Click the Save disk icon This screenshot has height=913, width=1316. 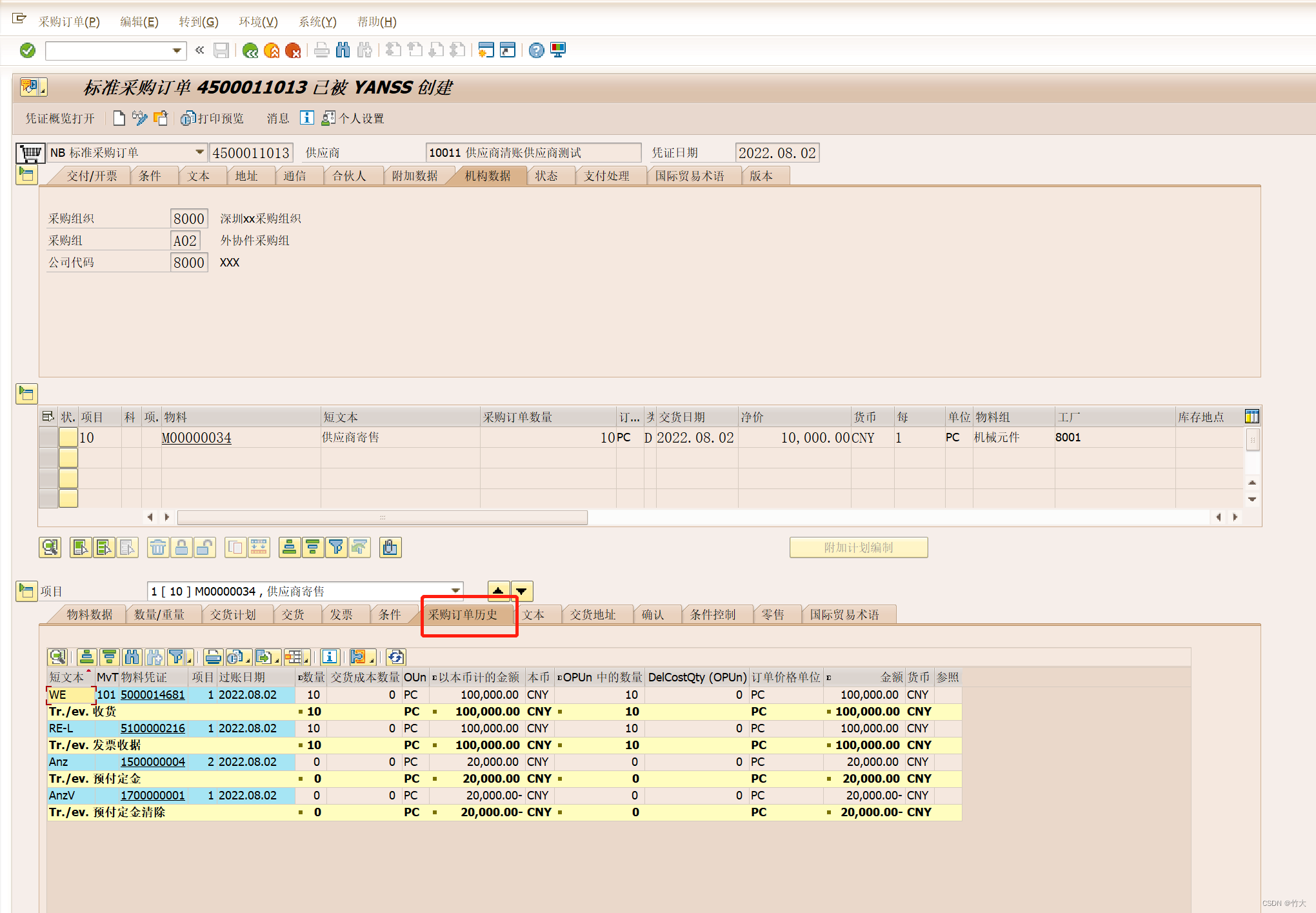(x=221, y=50)
